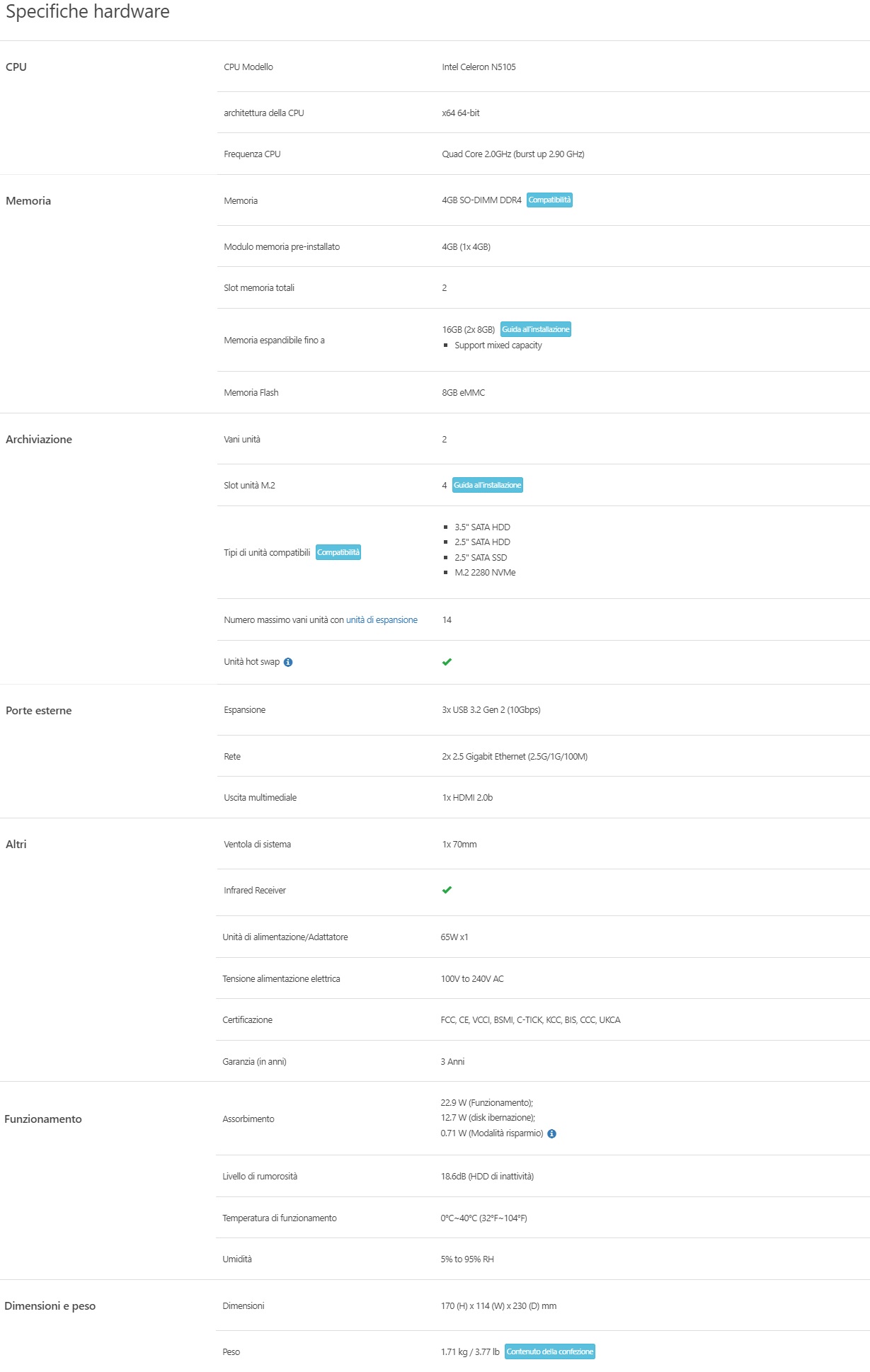Open Guida all'installazione badge beside 16GB (2x 8GB)
Image resolution: width=870 pixels, height=1372 pixels.
535,330
